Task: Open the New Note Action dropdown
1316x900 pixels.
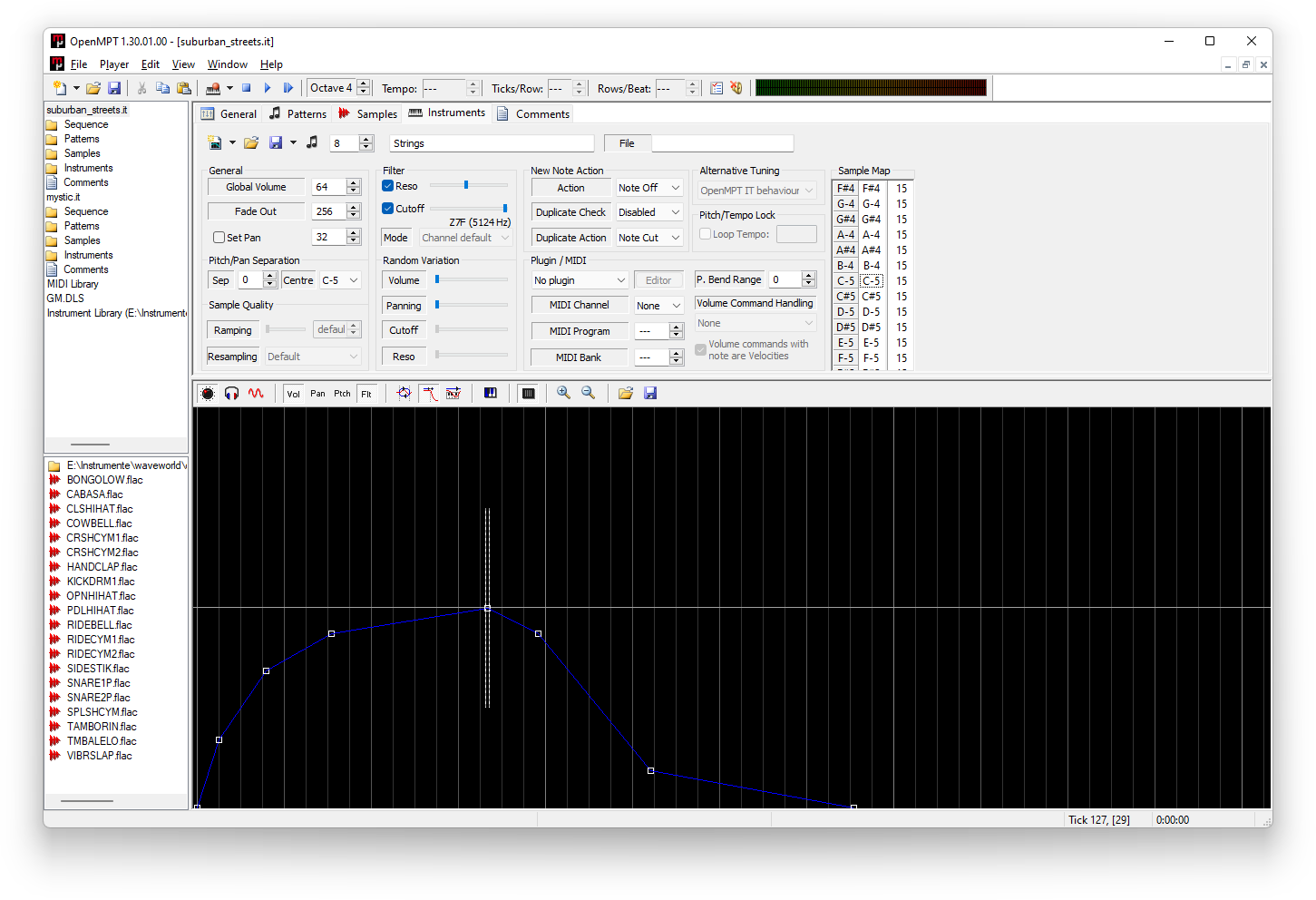Action: (648, 188)
